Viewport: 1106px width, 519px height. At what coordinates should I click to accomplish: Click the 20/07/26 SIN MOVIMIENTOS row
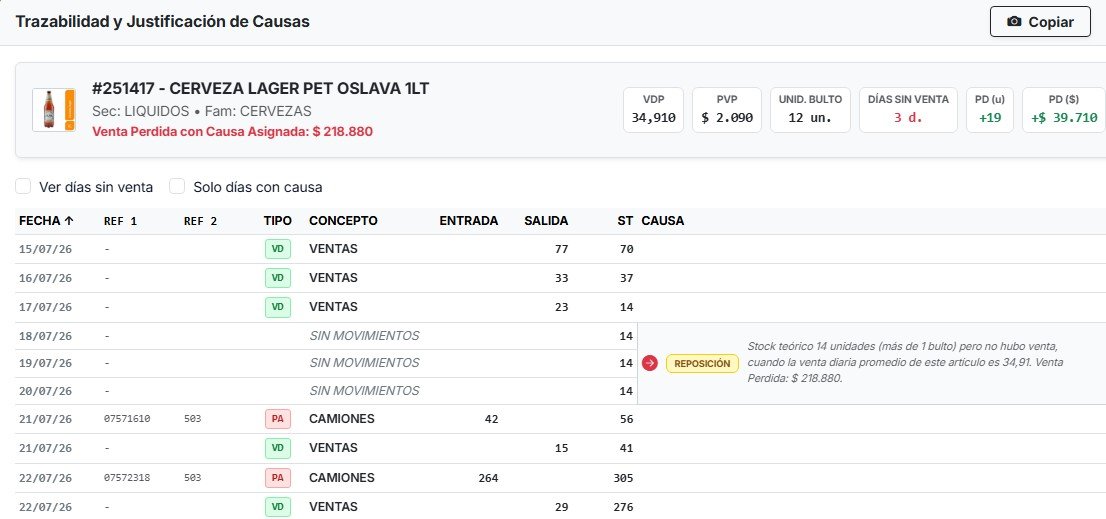(x=326, y=391)
